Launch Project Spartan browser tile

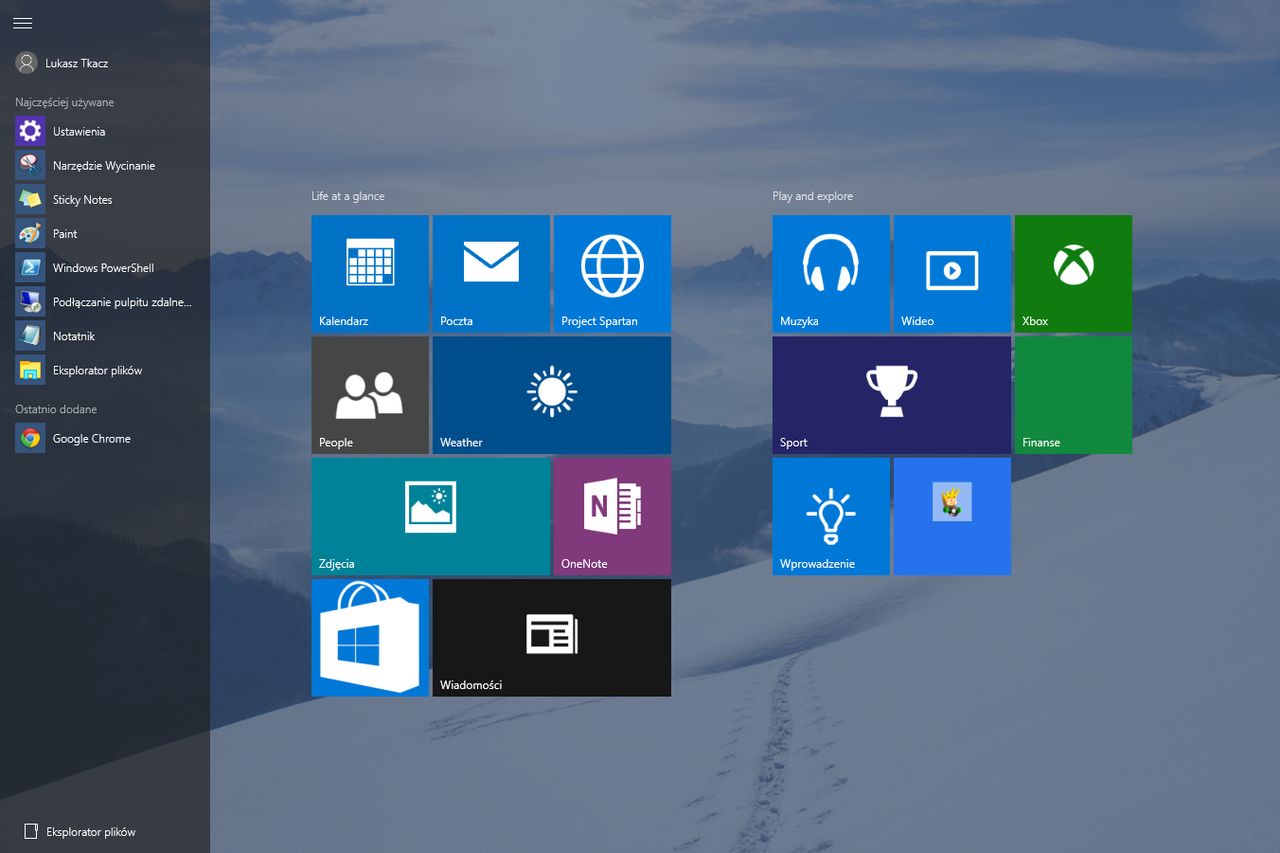pos(612,273)
